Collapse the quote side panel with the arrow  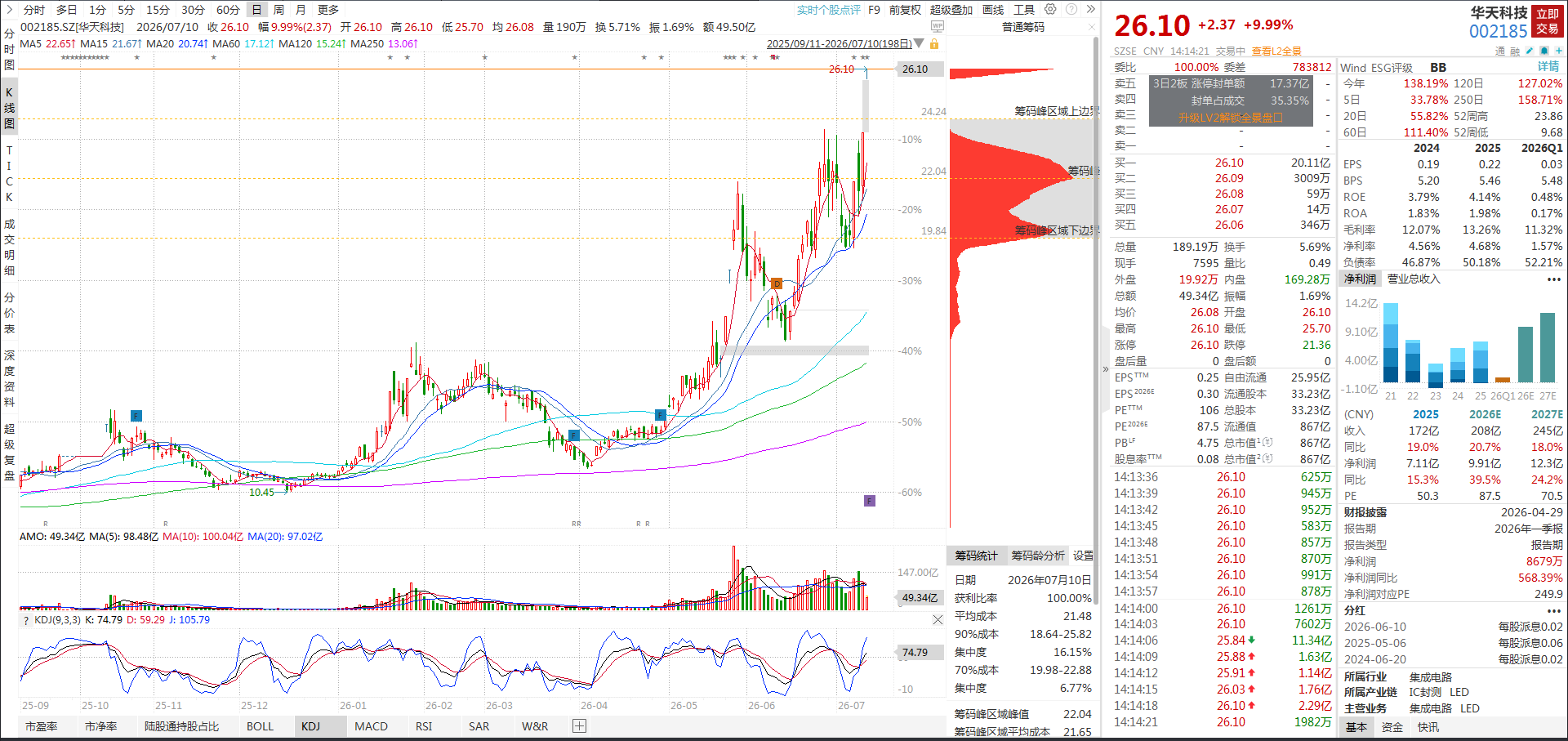pyautogui.click(x=1106, y=369)
